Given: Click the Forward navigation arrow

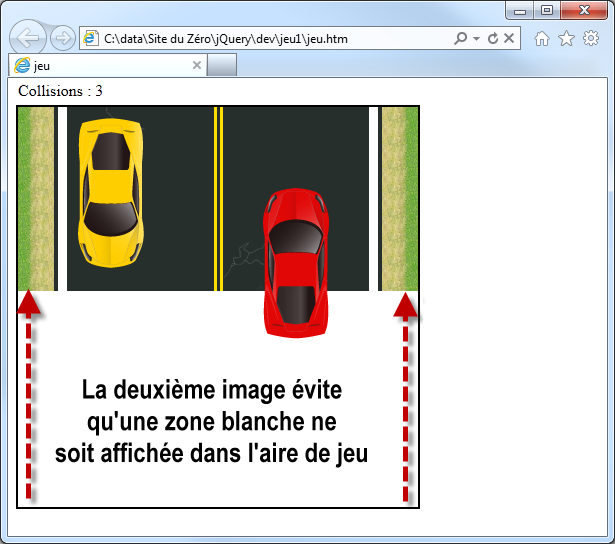Looking at the screenshot, I should click(63, 38).
